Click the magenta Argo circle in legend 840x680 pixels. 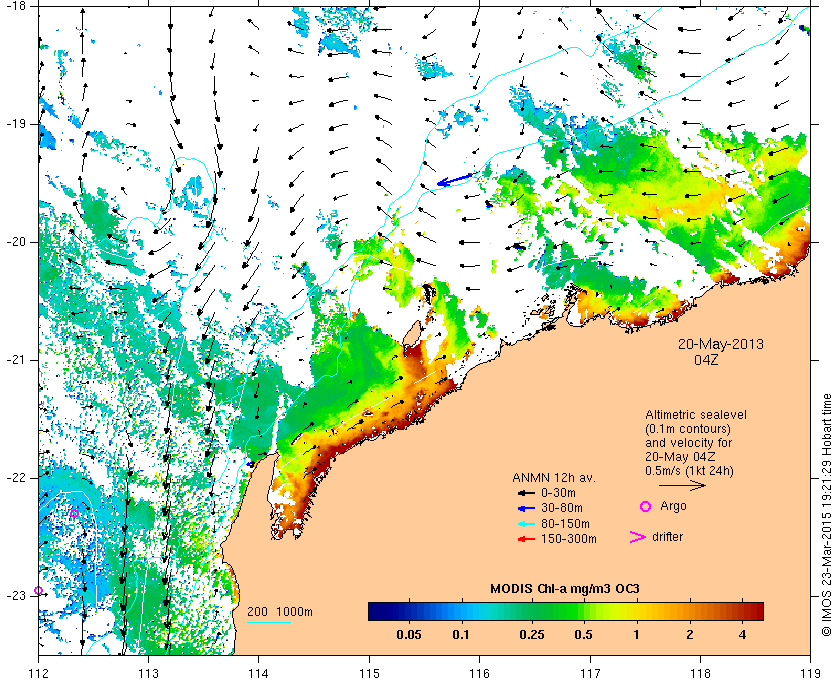pos(646,506)
